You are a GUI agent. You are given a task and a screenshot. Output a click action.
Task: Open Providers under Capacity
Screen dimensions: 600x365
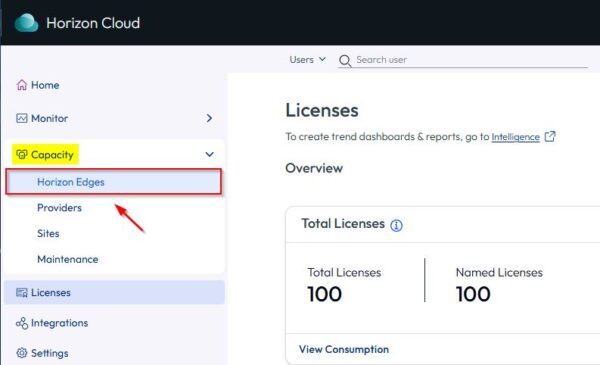[x=59, y=208]
